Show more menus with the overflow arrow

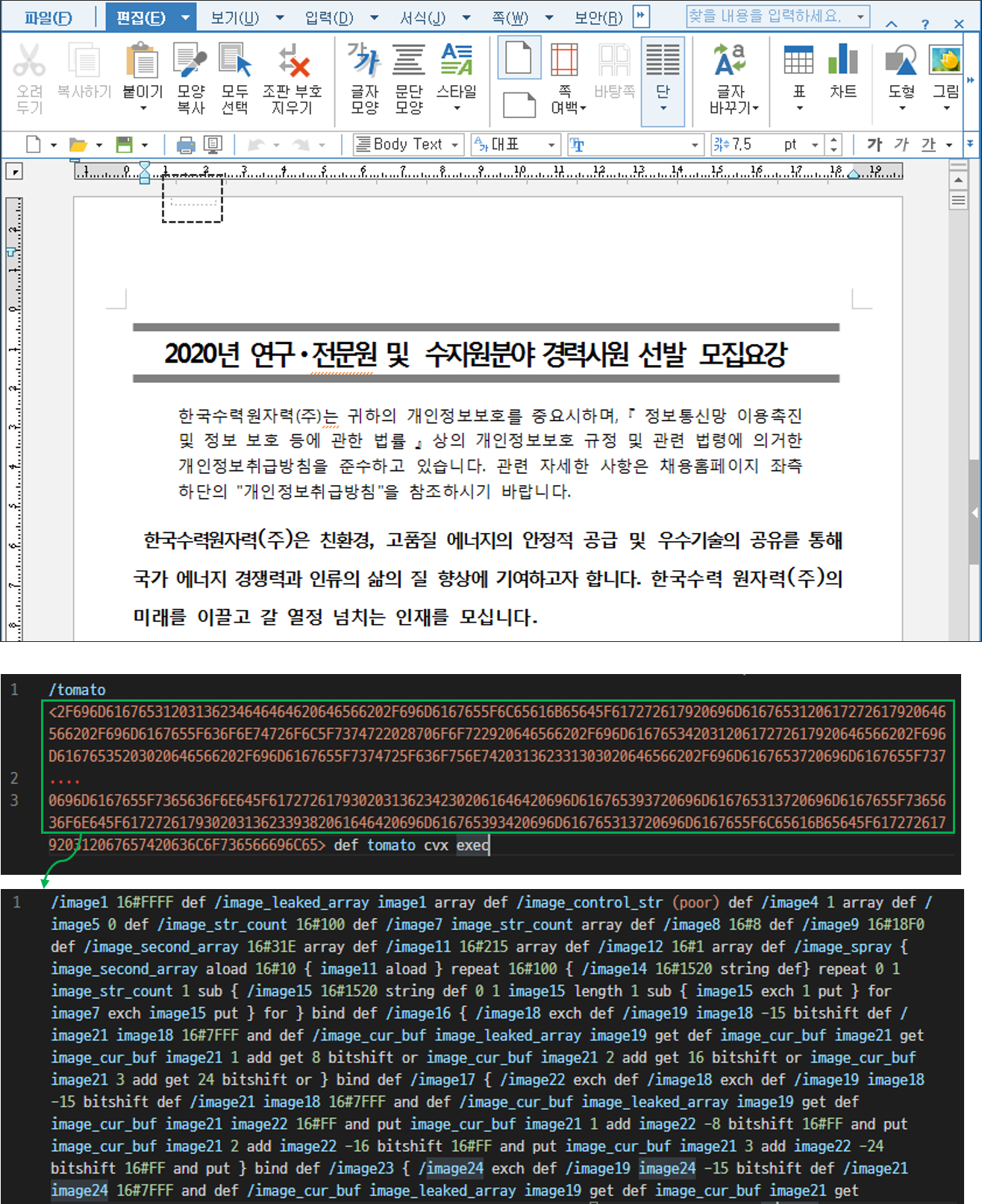[x=641, y=16]
